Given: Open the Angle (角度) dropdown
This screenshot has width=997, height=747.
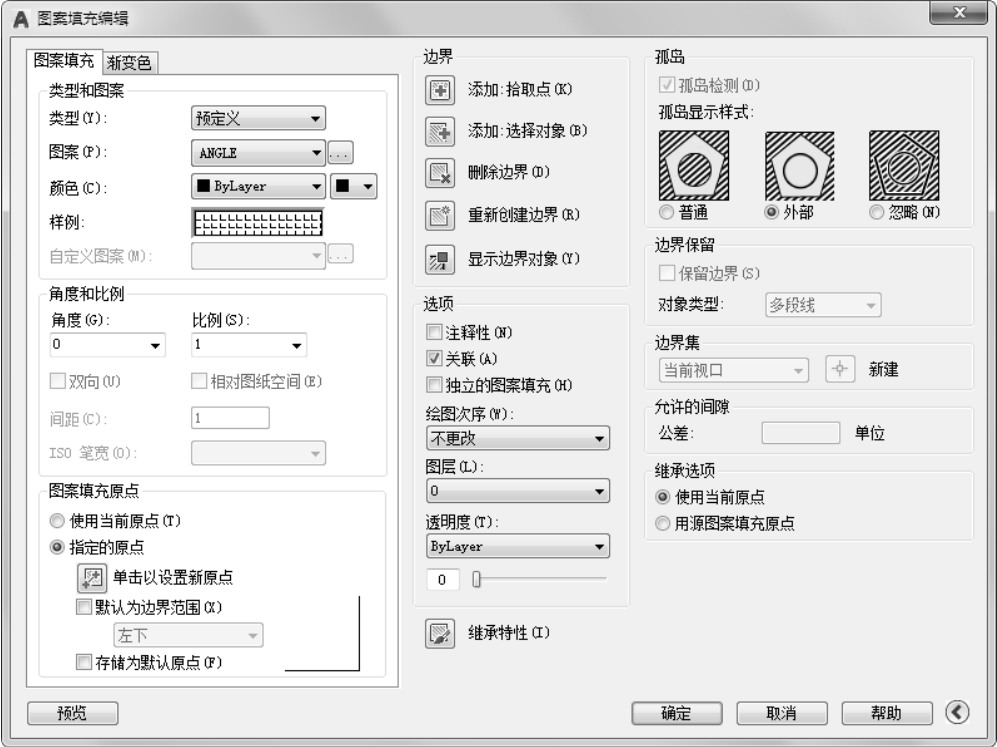Looking at the screenshot, I should click(107, 345).
